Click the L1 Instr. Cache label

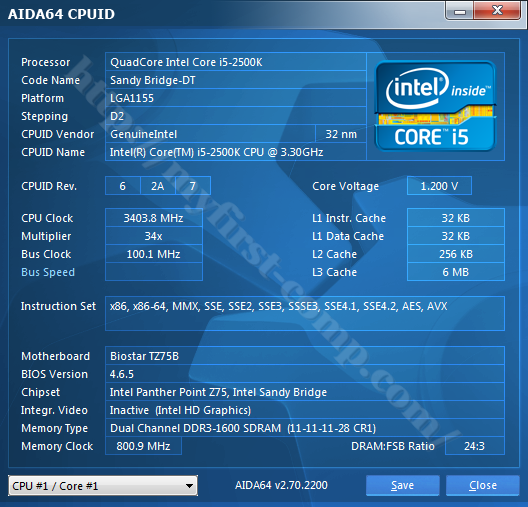(x=349, y=218)
